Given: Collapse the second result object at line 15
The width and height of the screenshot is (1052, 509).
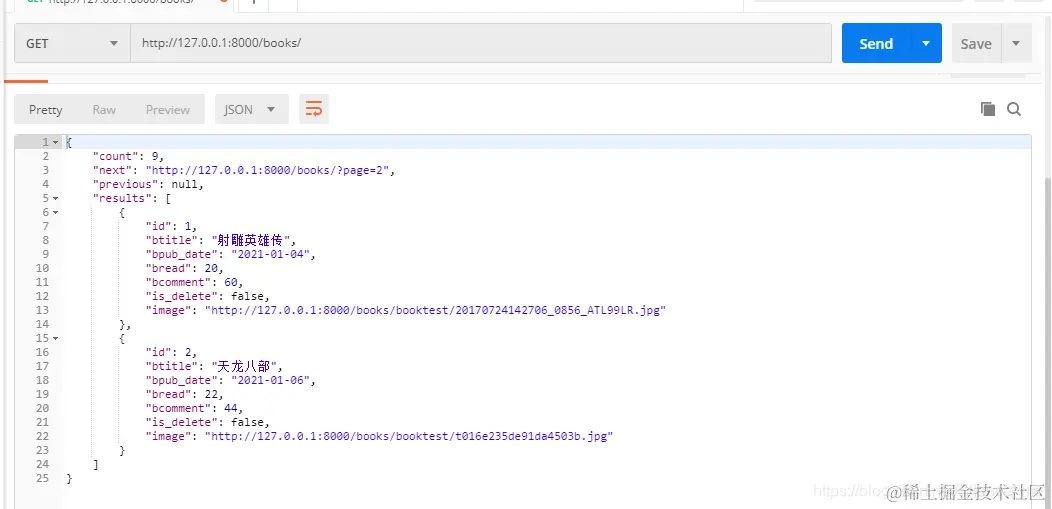Looking at the screenshot, I should coord(56,339).
